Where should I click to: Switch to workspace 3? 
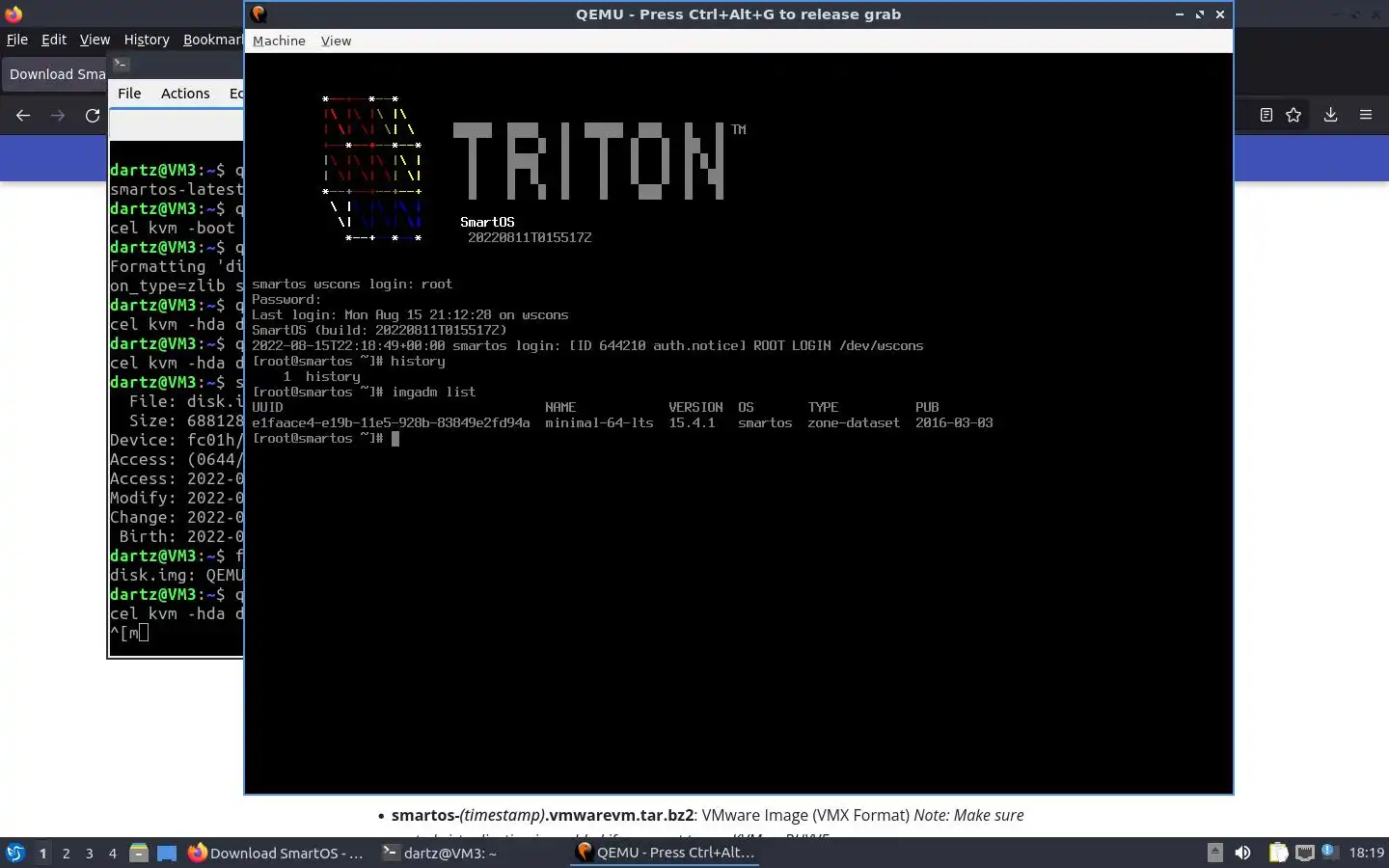click(89, 853)
